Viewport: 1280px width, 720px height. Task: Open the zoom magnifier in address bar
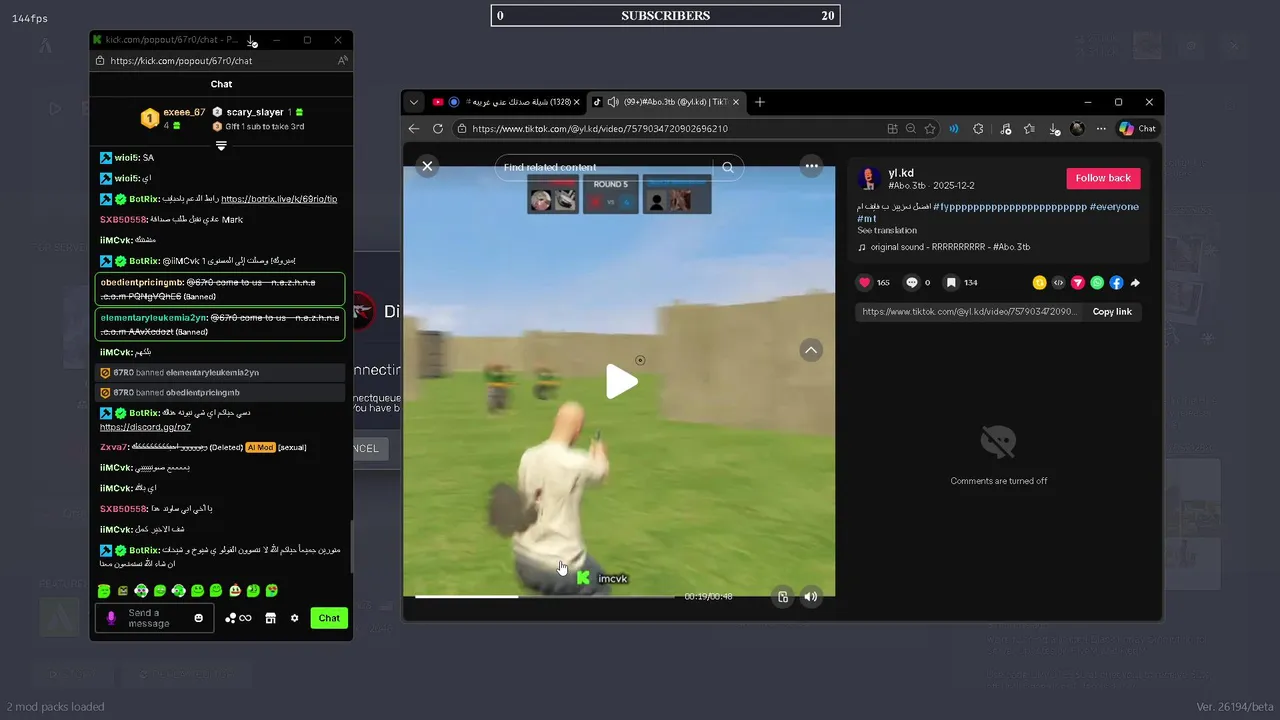click(x=911, y=129)
